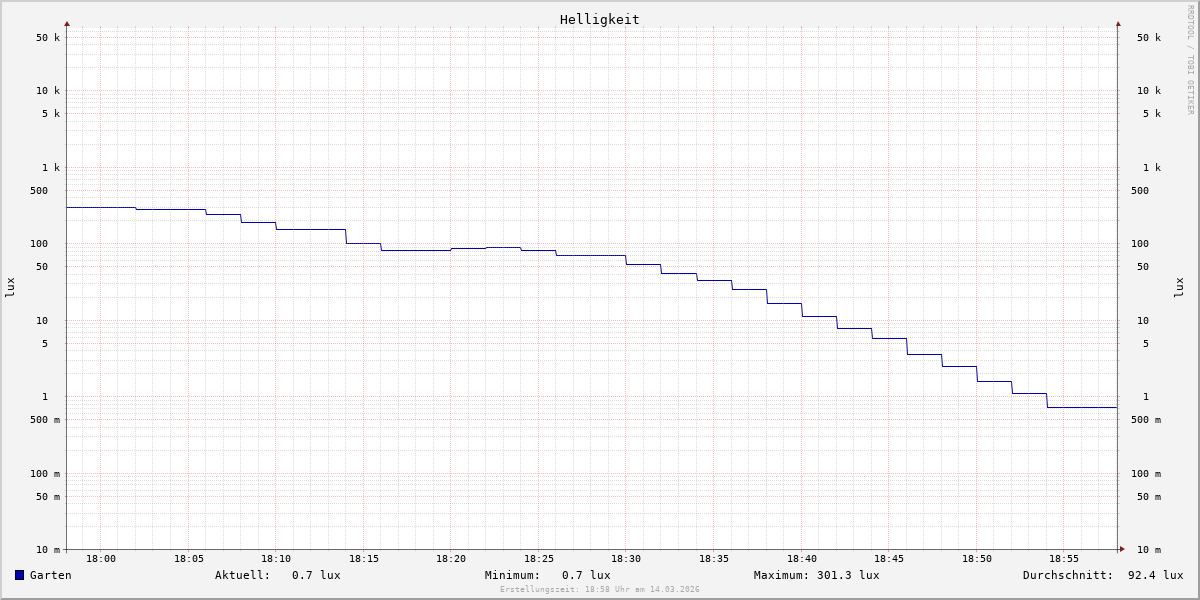Click the Maximum 301.3 lux readout

817,575
